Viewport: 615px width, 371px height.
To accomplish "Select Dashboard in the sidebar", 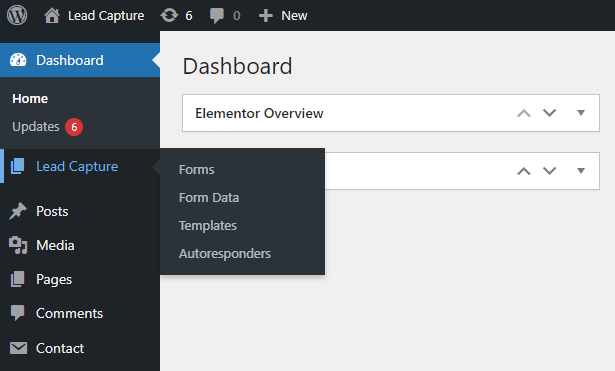I will click(70, 60).
